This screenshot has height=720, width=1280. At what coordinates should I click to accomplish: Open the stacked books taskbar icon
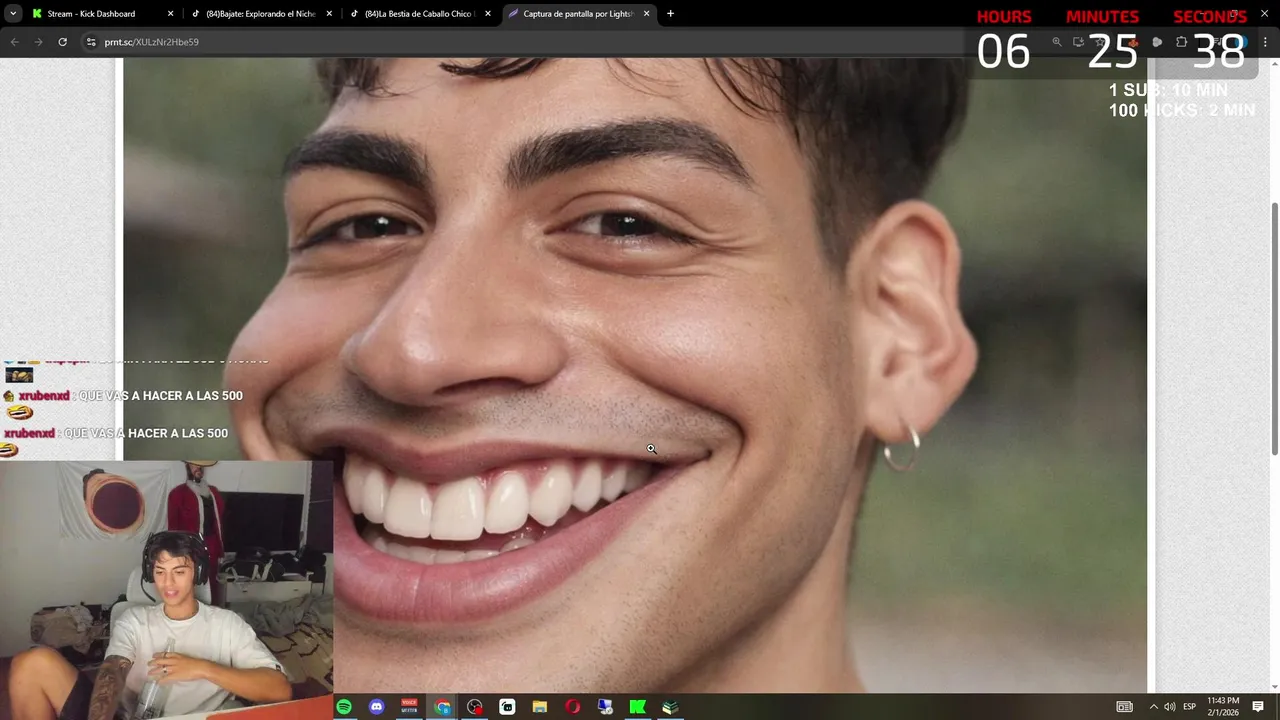pyautogui.click(x=670, y=707)
